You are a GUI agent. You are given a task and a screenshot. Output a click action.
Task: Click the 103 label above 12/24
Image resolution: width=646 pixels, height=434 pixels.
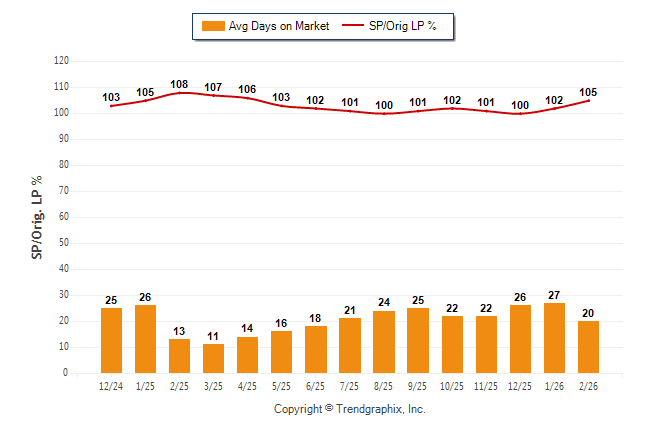coord(111,97)
